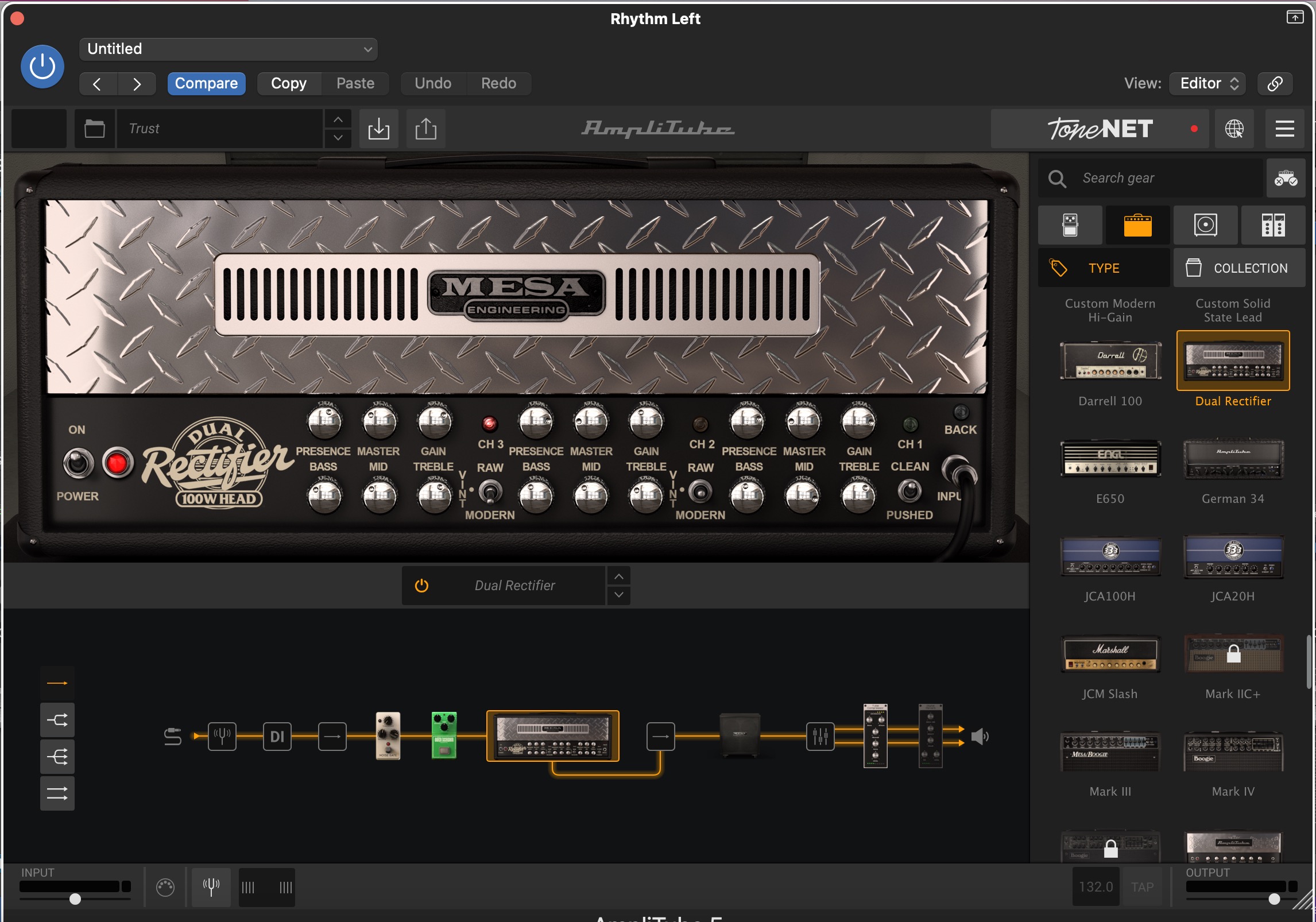Select the second split signal chain routing
1316x922 pixels.
coord(57,720)
